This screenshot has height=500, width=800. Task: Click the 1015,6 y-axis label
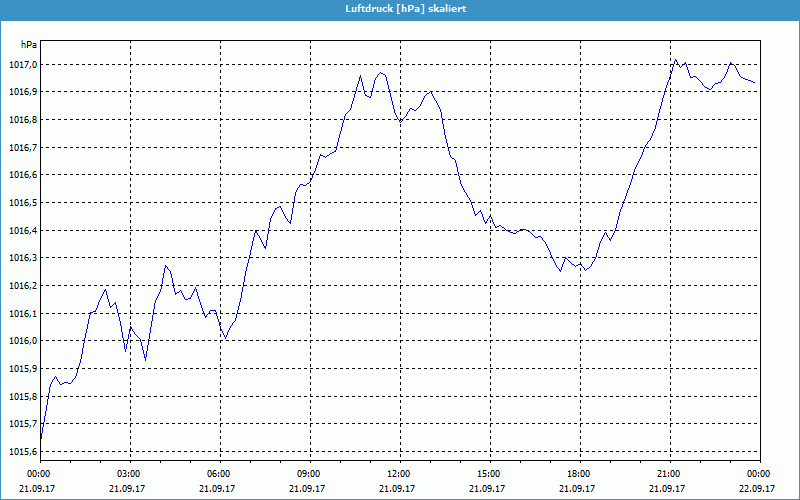click(20, 452)
